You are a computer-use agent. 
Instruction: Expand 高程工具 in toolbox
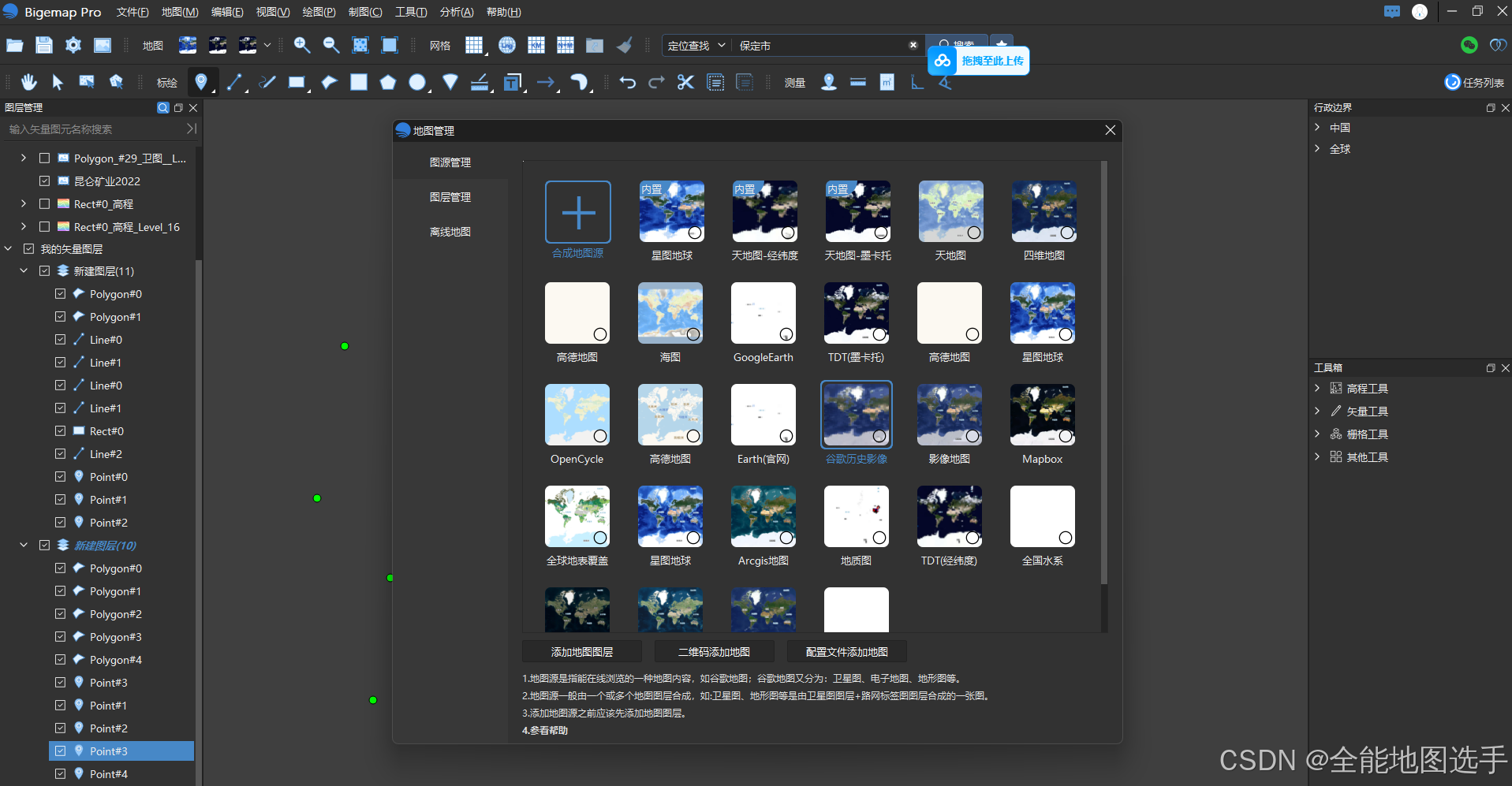(x=1317, y=388)
